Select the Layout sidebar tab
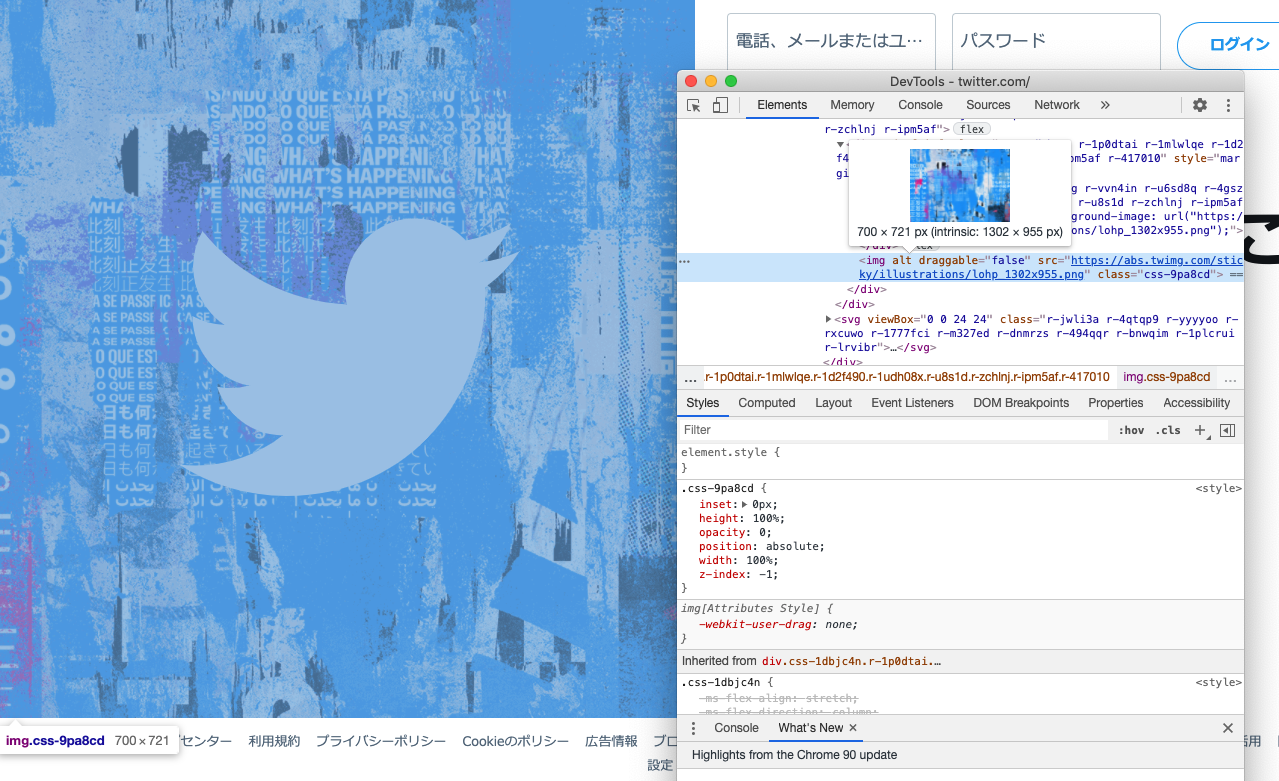 click(833, 403)
